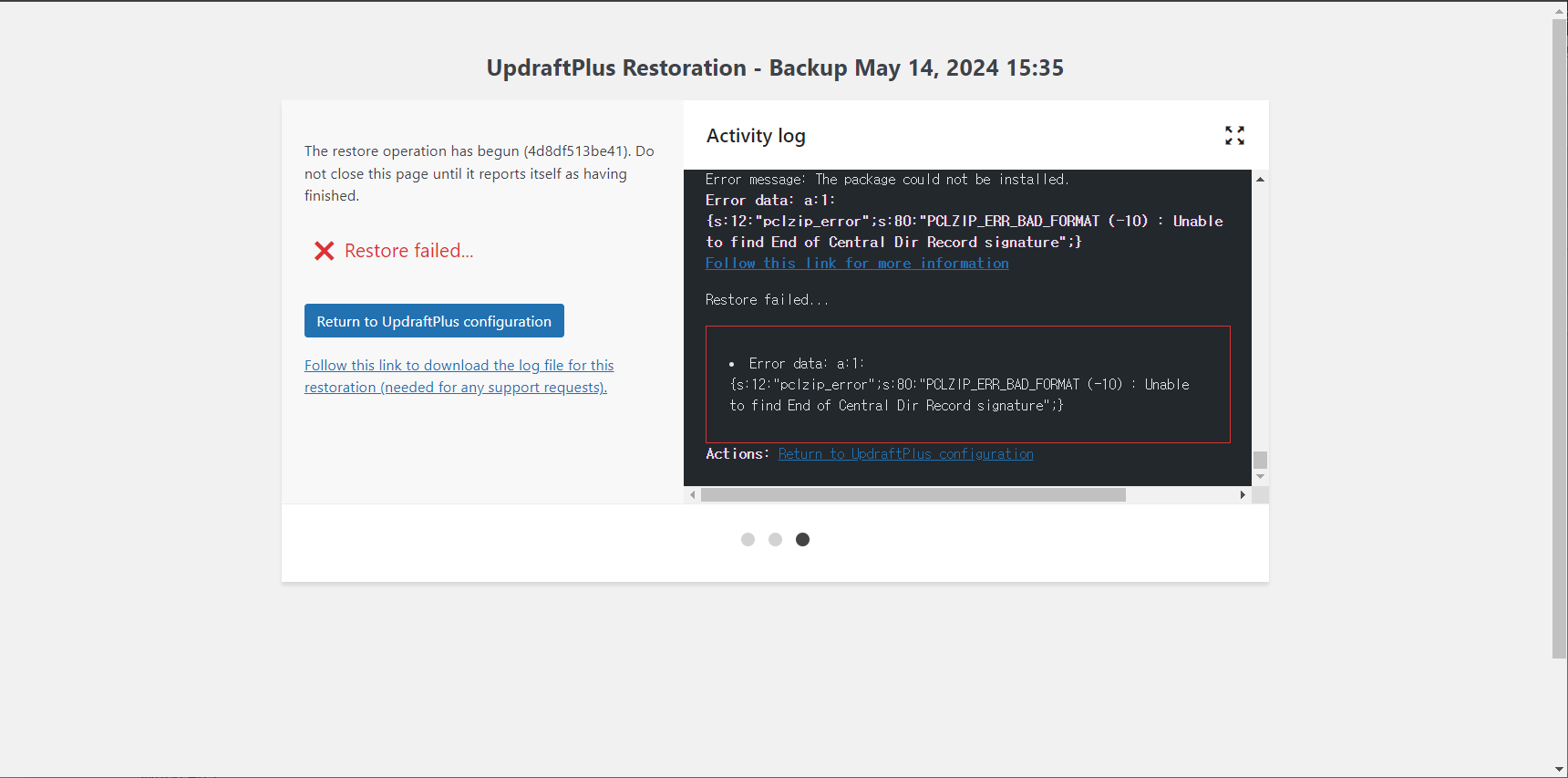Select the first step indicator dot
The height and width of the screenshot is (778, 1568).
click(748, 539)
